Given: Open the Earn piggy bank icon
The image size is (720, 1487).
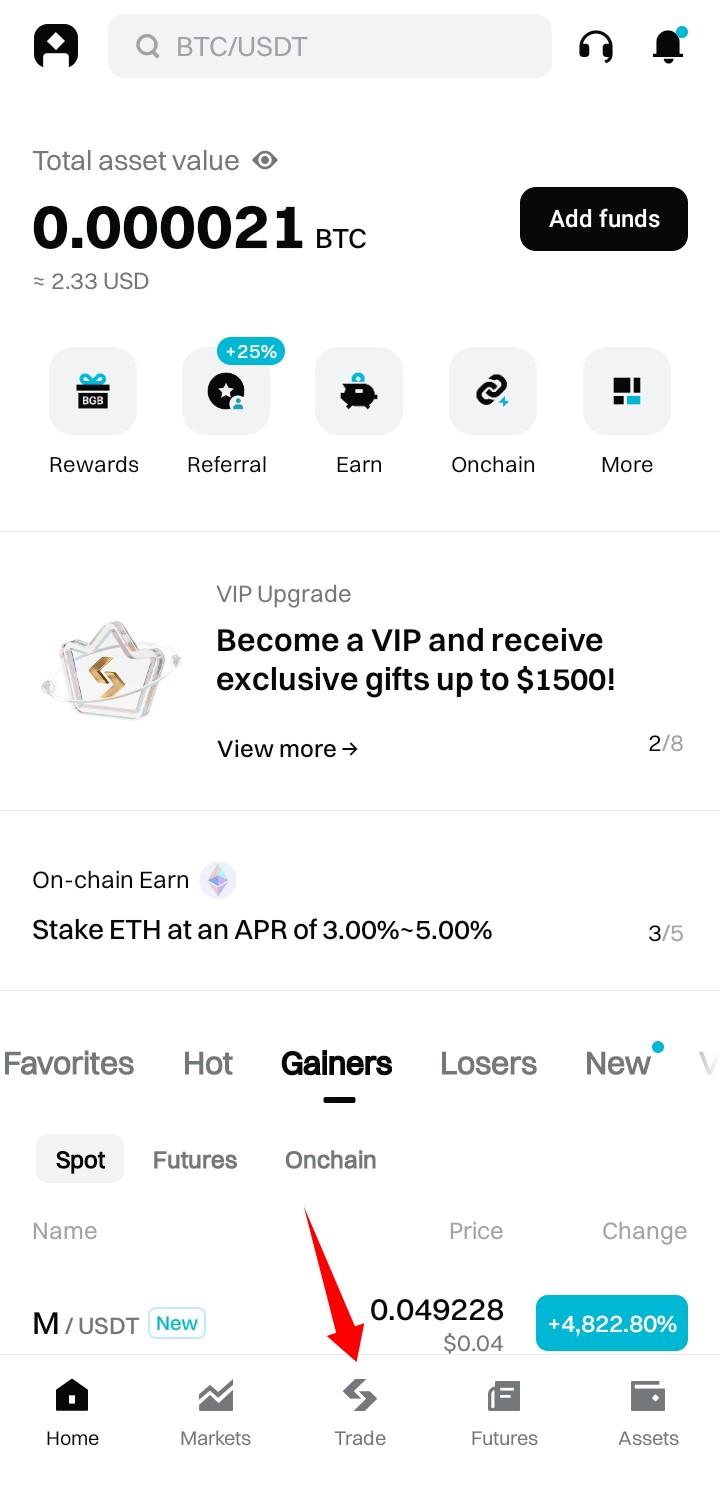Looking at the screenshot, I should click(359, 391).
